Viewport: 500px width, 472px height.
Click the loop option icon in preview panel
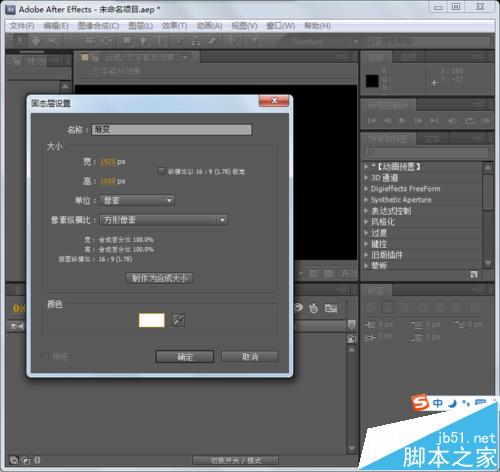pyautogui.click(x=470, y=120)
